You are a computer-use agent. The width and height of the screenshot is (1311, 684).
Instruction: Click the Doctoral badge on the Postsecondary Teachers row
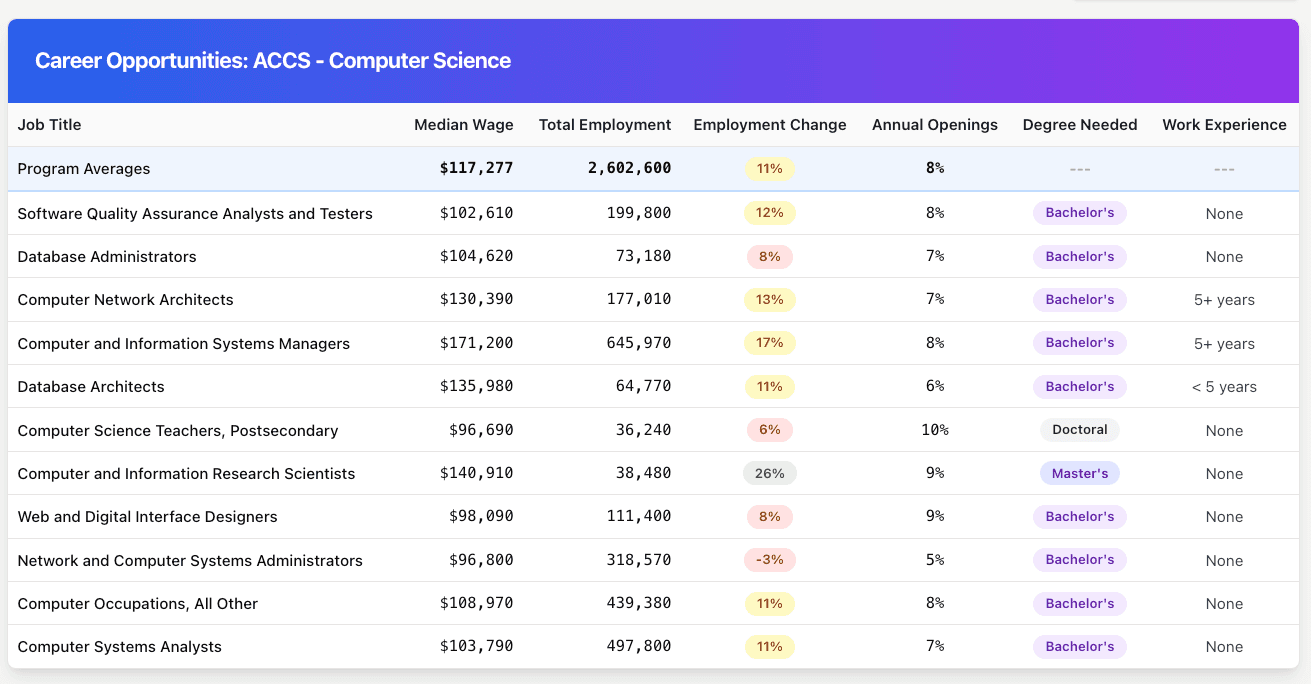(x=1079, y=429)
